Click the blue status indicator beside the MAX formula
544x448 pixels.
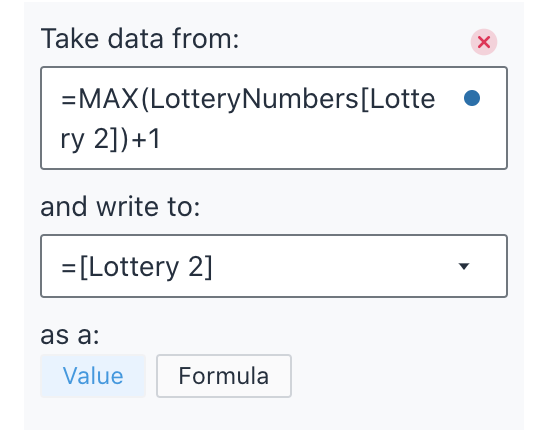pyautogui.click(x=472, y=98)
